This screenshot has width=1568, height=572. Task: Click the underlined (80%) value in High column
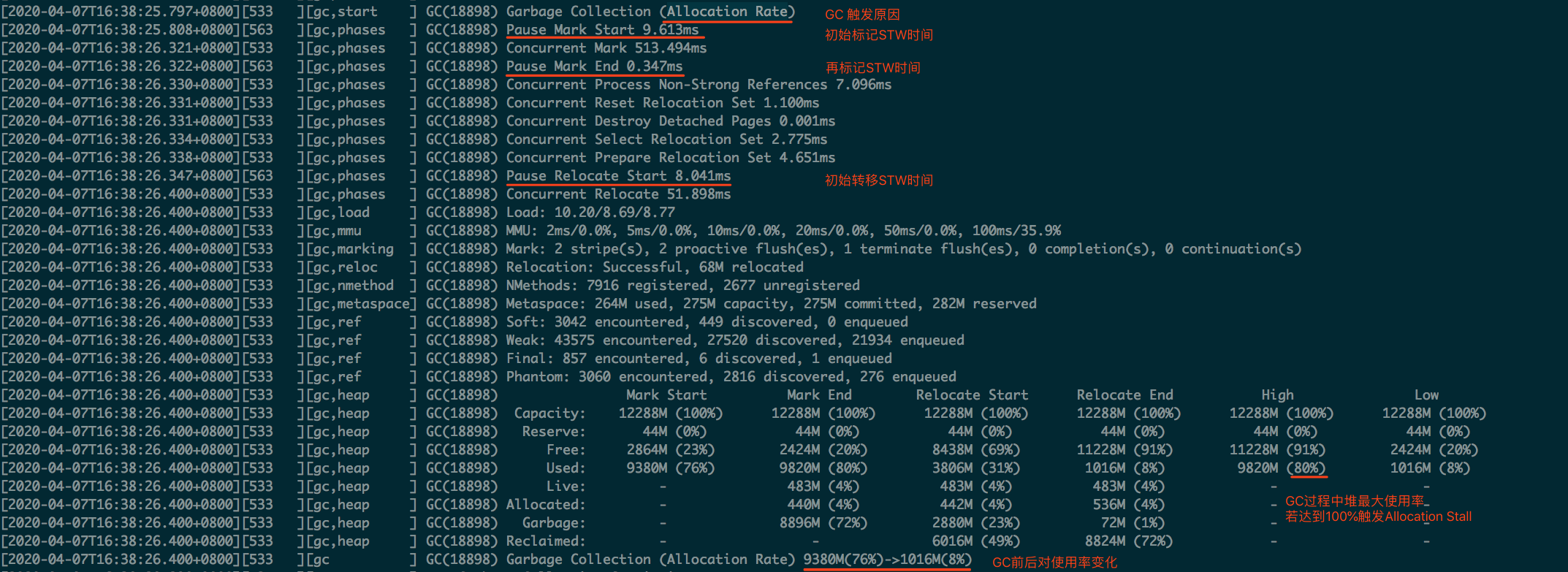pos(1306,468)
